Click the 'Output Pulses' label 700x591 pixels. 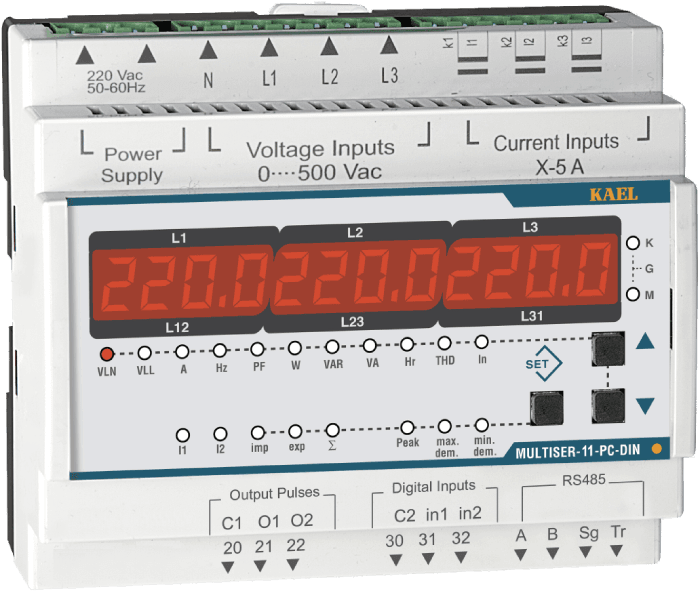(x=275, y=493)
